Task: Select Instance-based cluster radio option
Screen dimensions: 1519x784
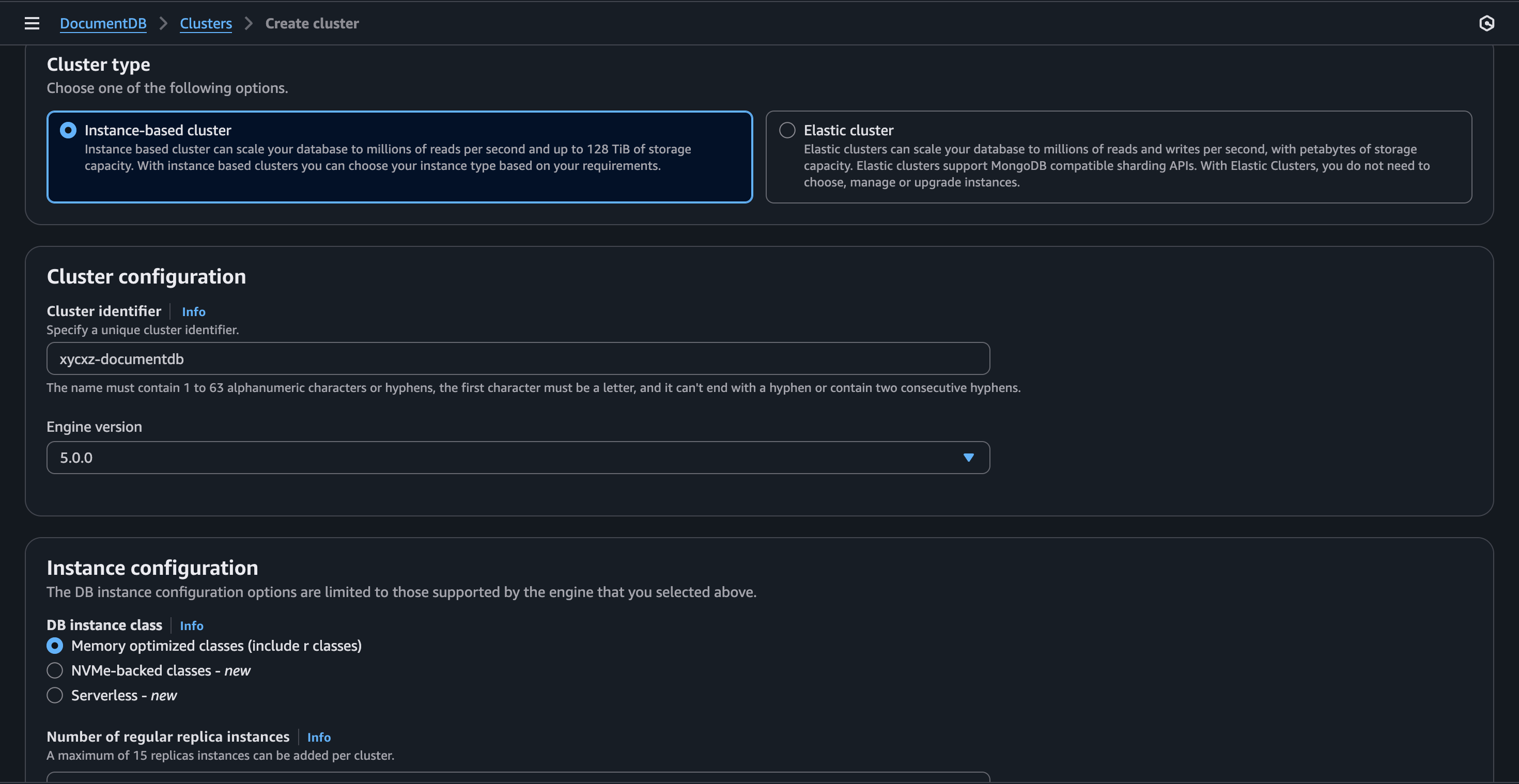Action: [x=68, y=130]
